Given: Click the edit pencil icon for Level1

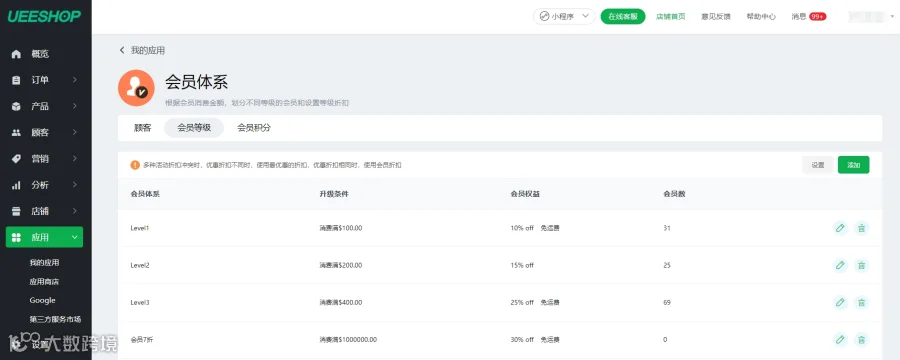Looking at the screenshot, I should [x=840, y=228].
